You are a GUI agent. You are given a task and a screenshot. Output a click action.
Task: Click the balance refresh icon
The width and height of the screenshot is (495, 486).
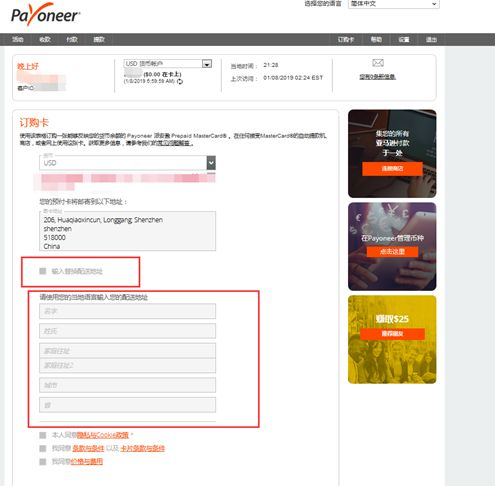click(180, 82)
